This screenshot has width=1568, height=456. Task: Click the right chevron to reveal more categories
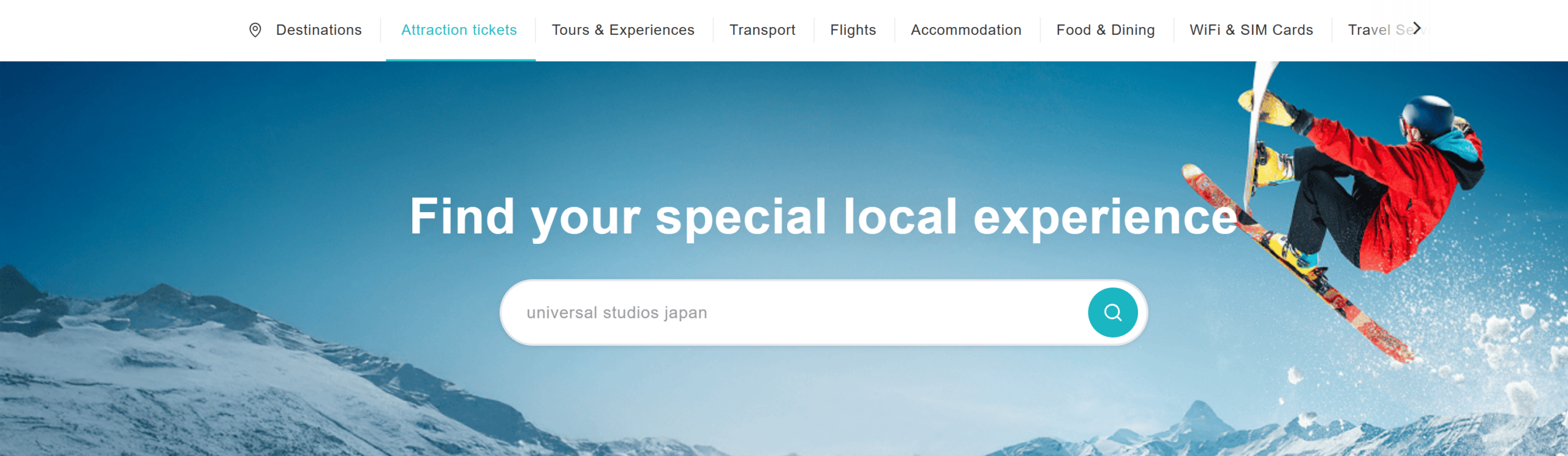click(x=1417, y=28)
